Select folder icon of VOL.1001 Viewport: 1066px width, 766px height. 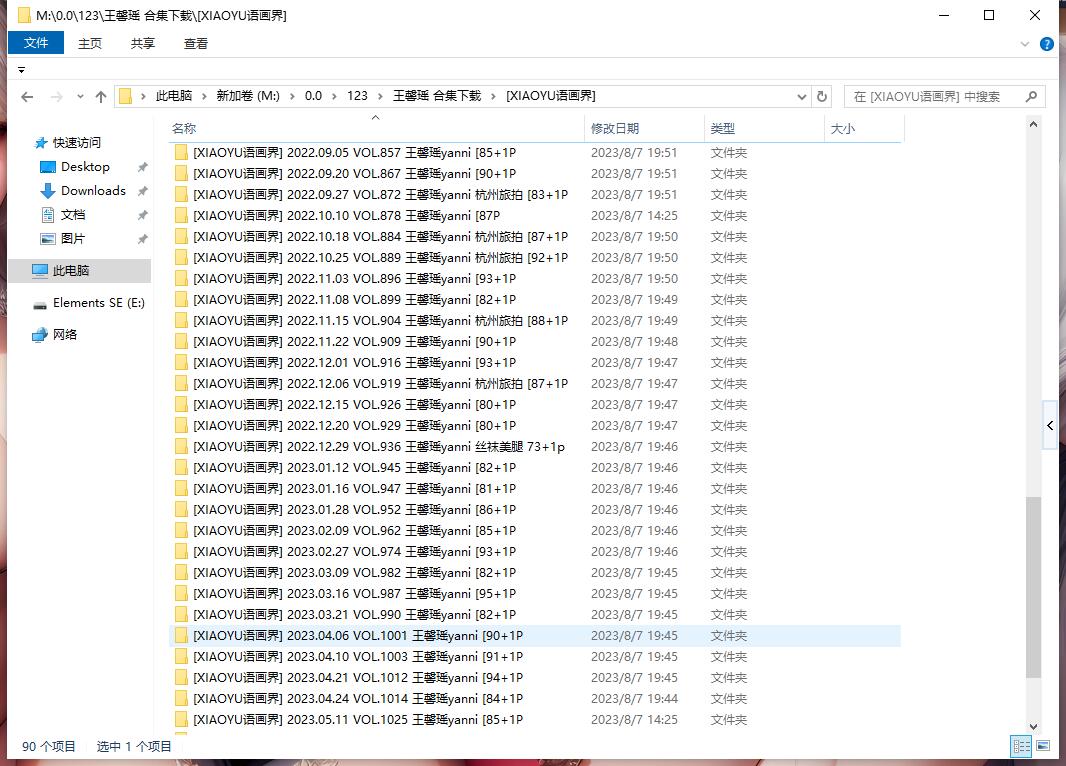tap(181, 636)
